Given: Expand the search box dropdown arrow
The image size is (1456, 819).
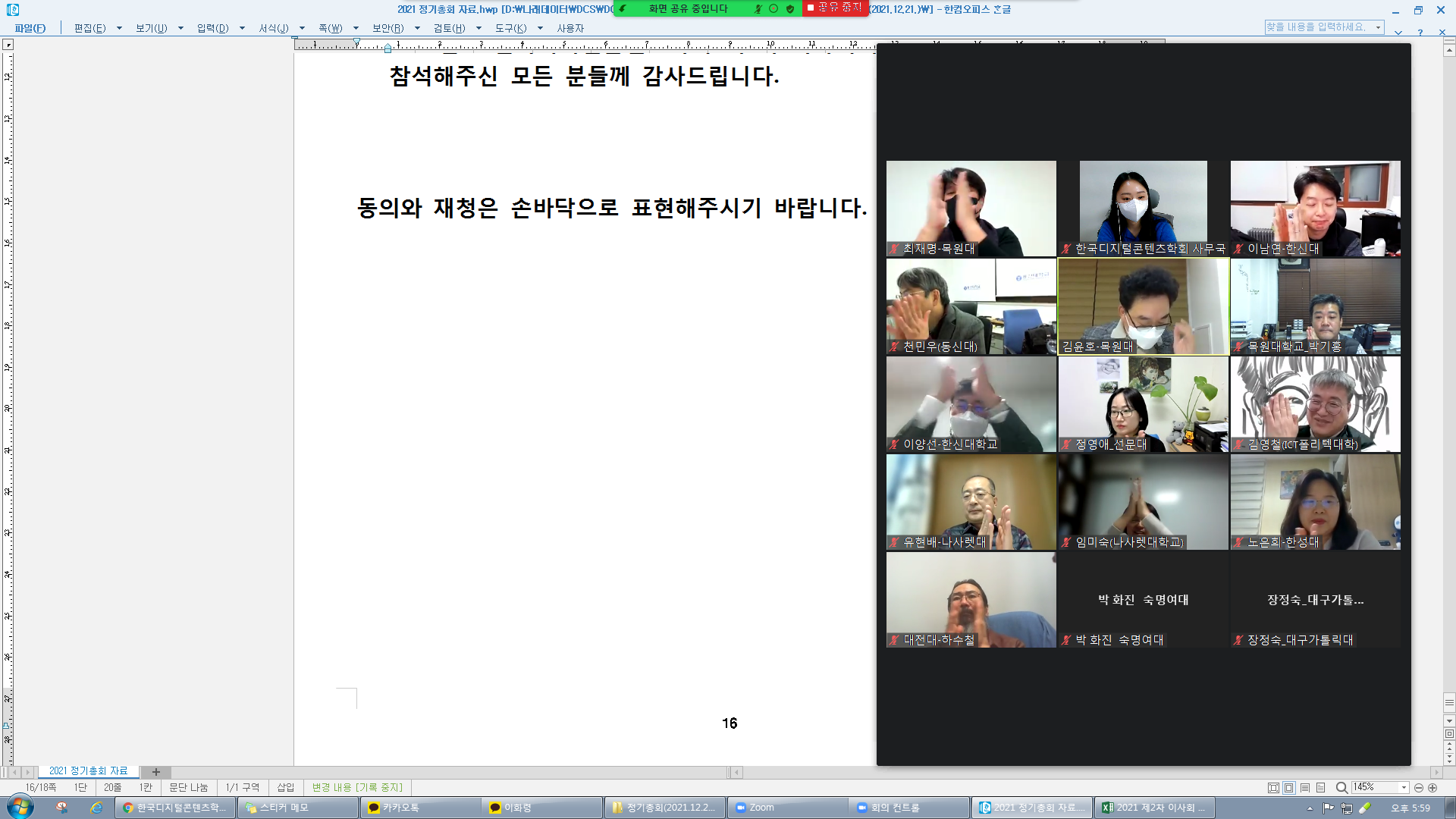Looking at the screenshot, I should pyautogui.click(x=1378, y=27).
